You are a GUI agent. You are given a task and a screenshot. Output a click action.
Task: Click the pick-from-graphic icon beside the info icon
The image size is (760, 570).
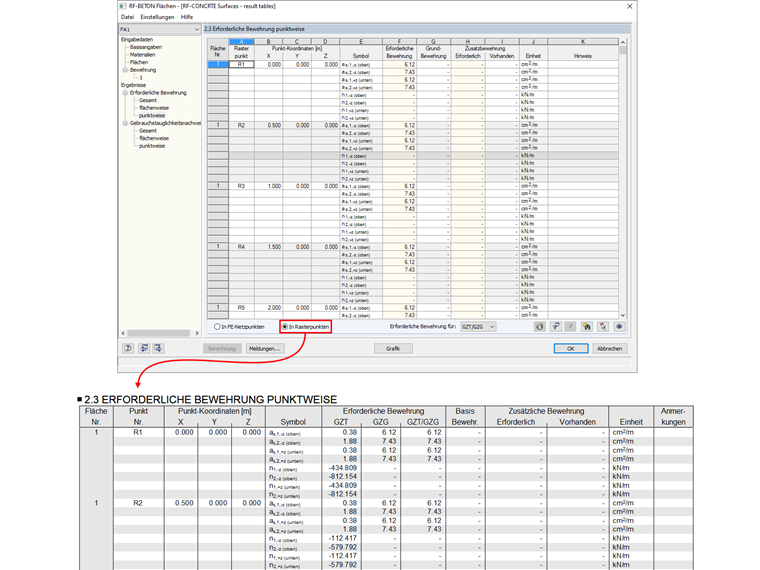point(555,327)
